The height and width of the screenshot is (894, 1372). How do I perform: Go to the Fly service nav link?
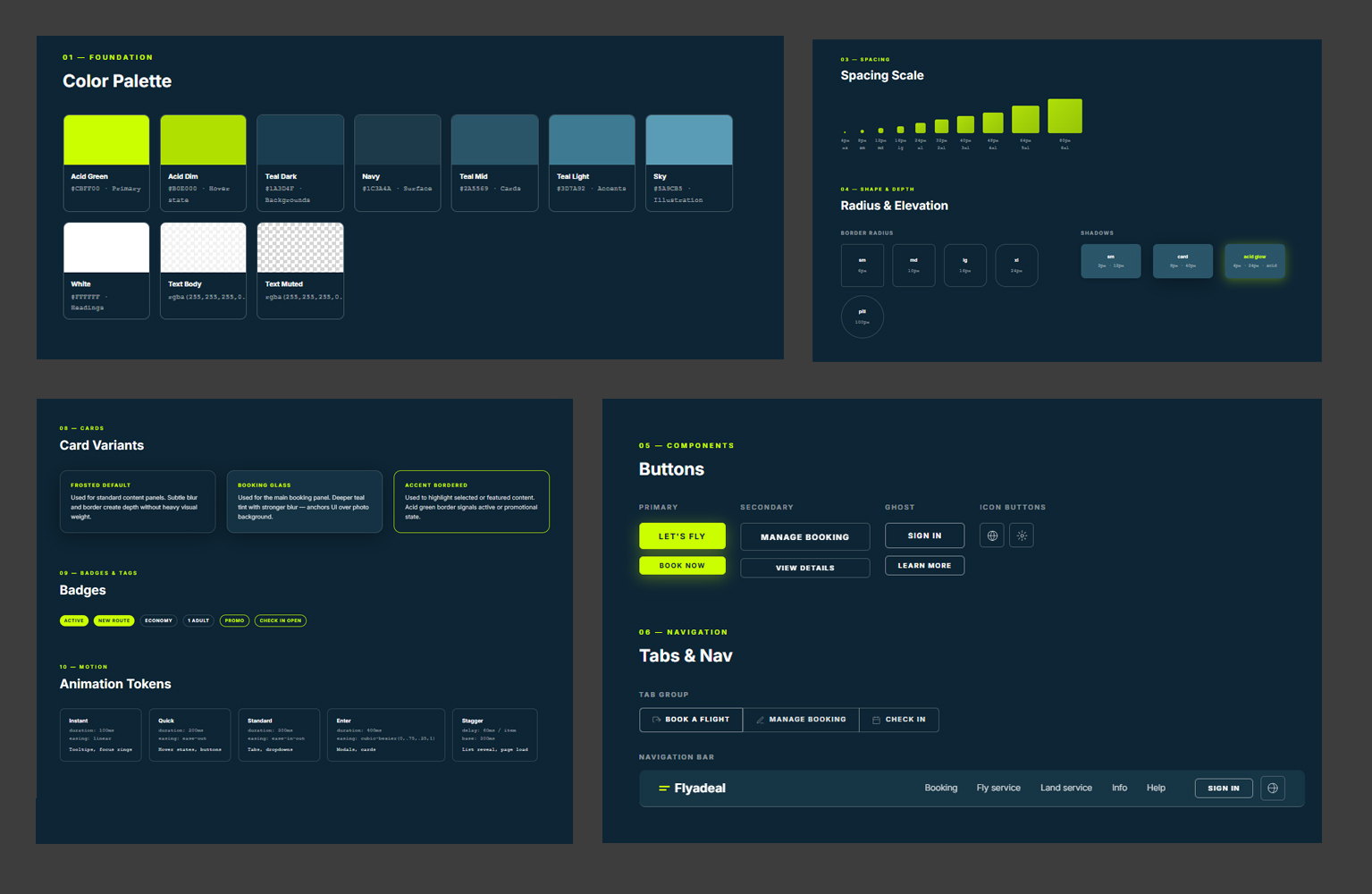click(x=997, y=788)
